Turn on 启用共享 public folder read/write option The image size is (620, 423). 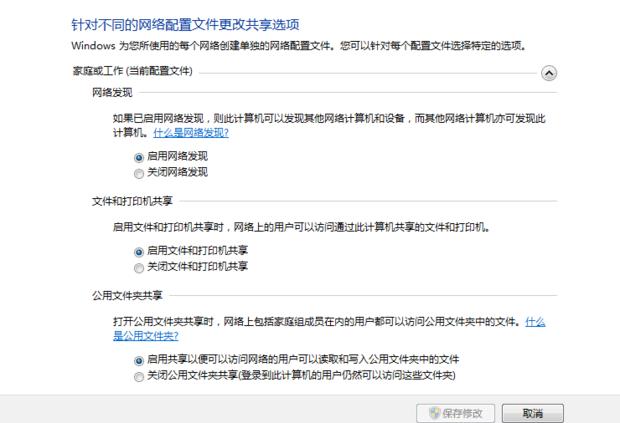click(139, 360)
